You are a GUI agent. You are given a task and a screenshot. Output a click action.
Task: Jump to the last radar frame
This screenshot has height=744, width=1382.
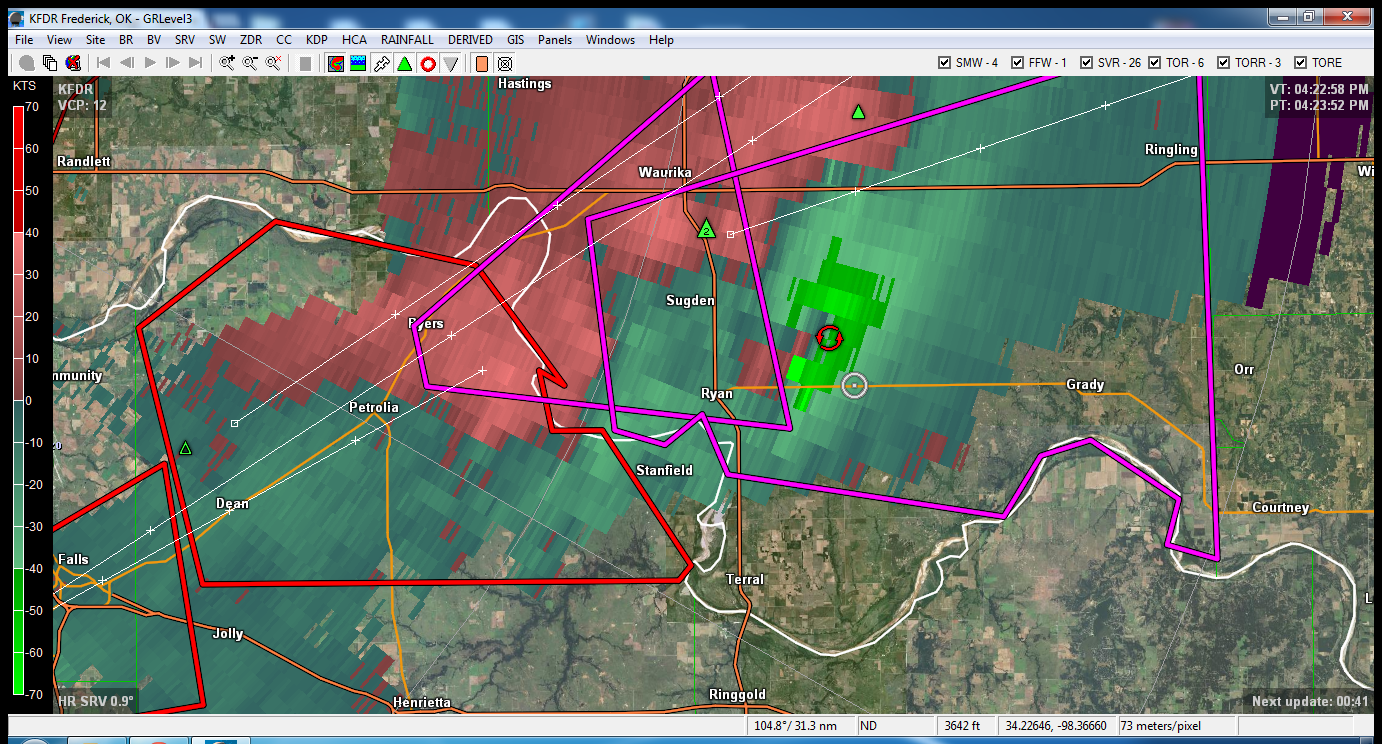pos(196,63)
